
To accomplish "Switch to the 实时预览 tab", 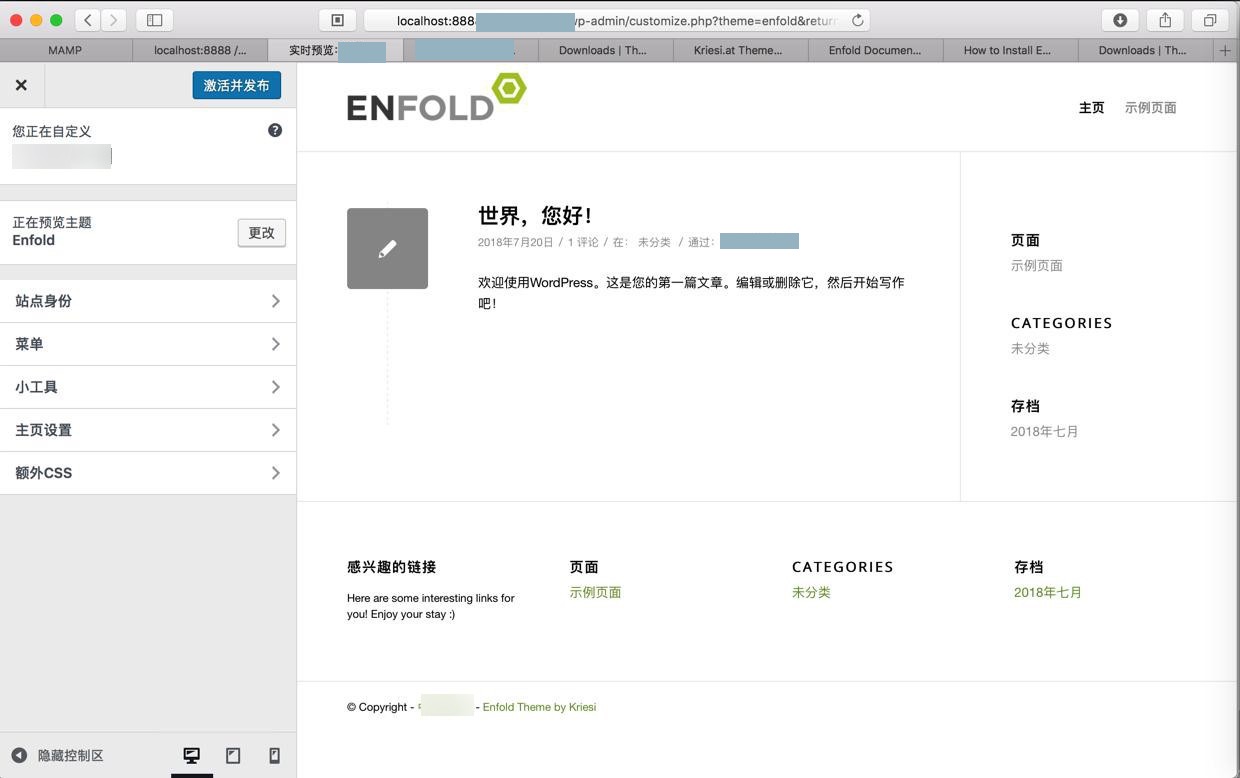I will [x=335, y=50].
